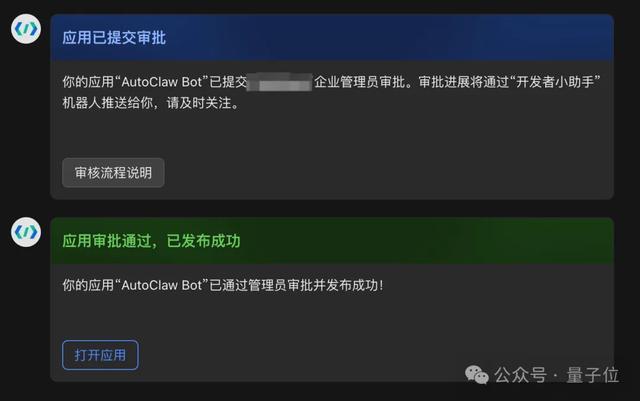Image resolution: width=640 pixels, height=401 pixels.
Task: Click the 审批进展将通过 phrase in first card
Action: coord(464,82)
